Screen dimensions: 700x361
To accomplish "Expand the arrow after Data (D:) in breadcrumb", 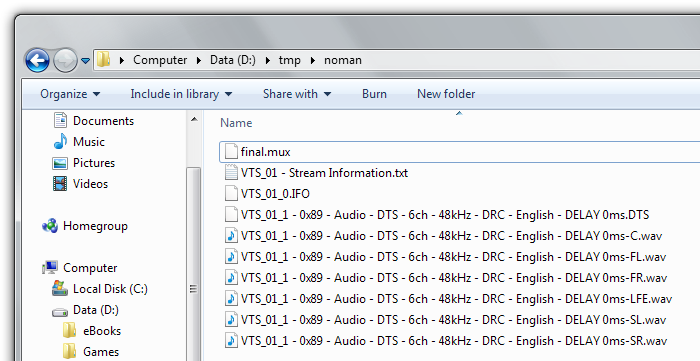I will (267, 60).
